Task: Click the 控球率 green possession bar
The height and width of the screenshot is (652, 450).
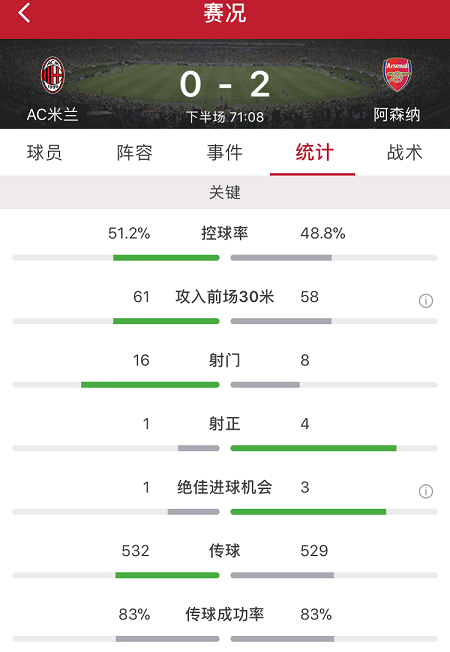Action: point(166,258)
